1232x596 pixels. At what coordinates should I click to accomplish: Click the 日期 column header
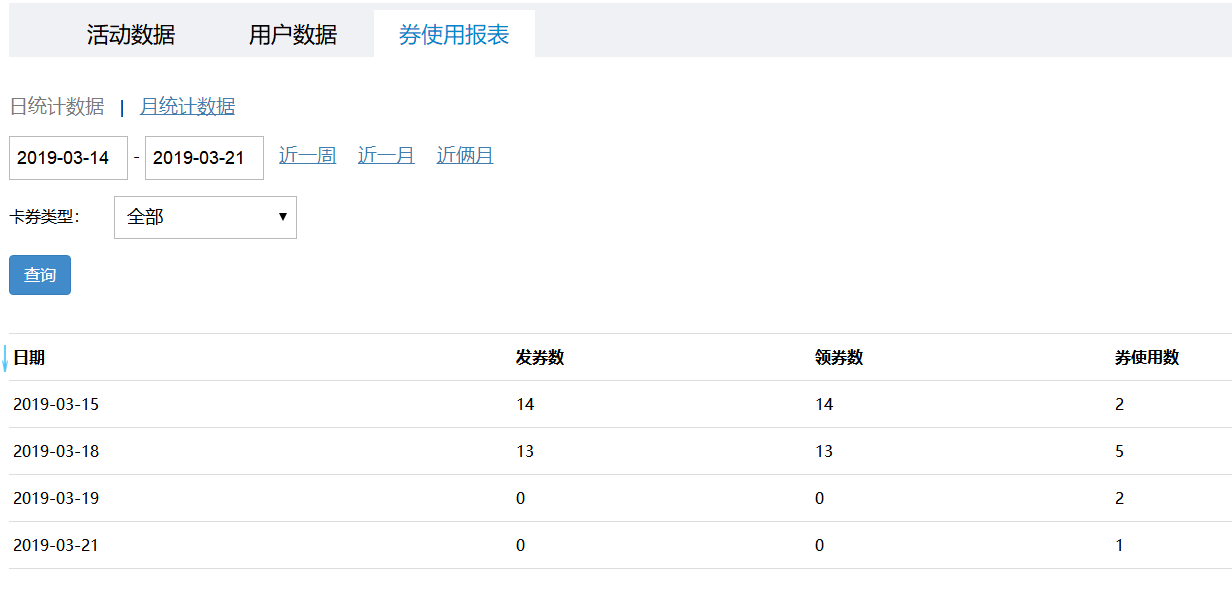click(32, 357)
